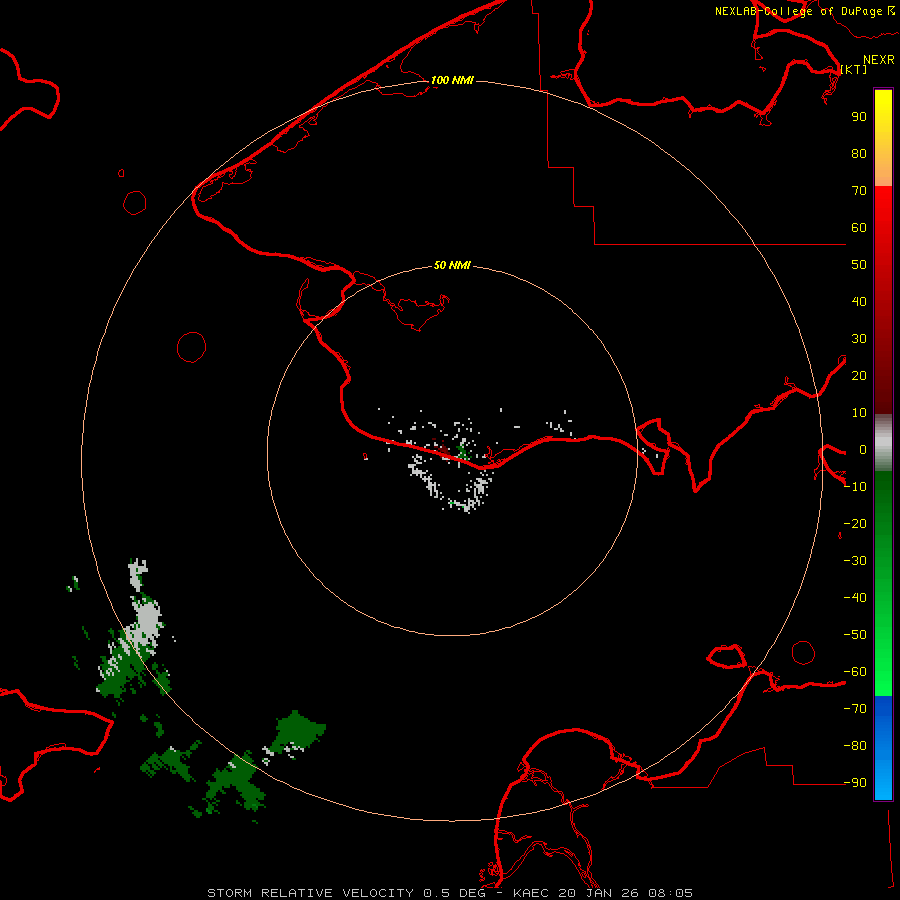
Task: Click the -90 value on the velocity scale
Action: coord(855,783)
